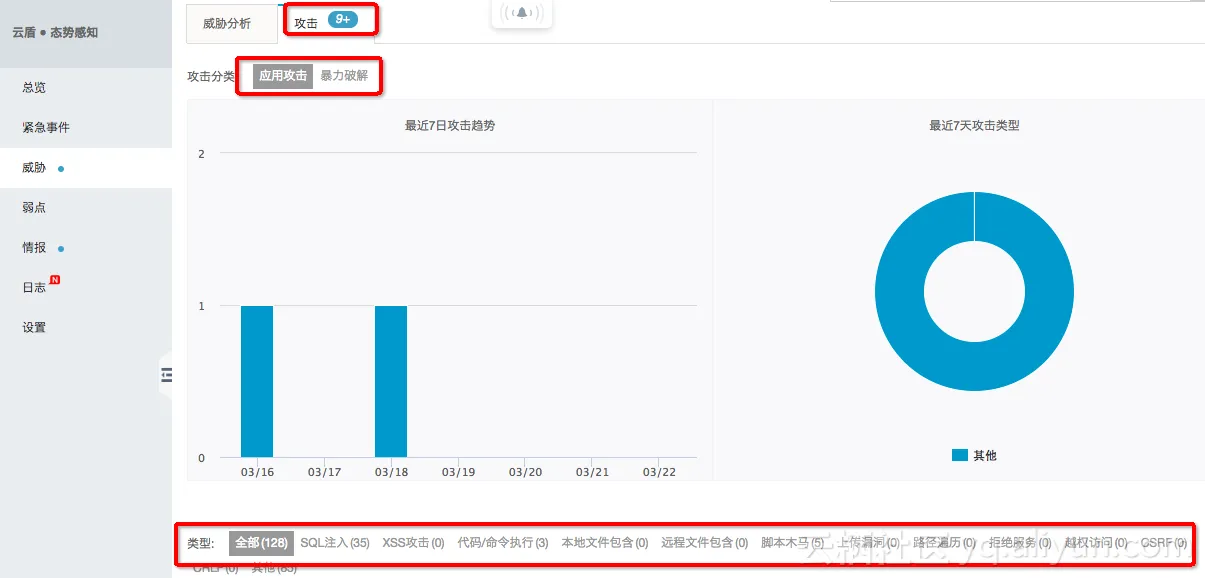This screenshot has height=578, width=1205.
Task: Select the 应用攻击 attack category
Action: [283, 76]
